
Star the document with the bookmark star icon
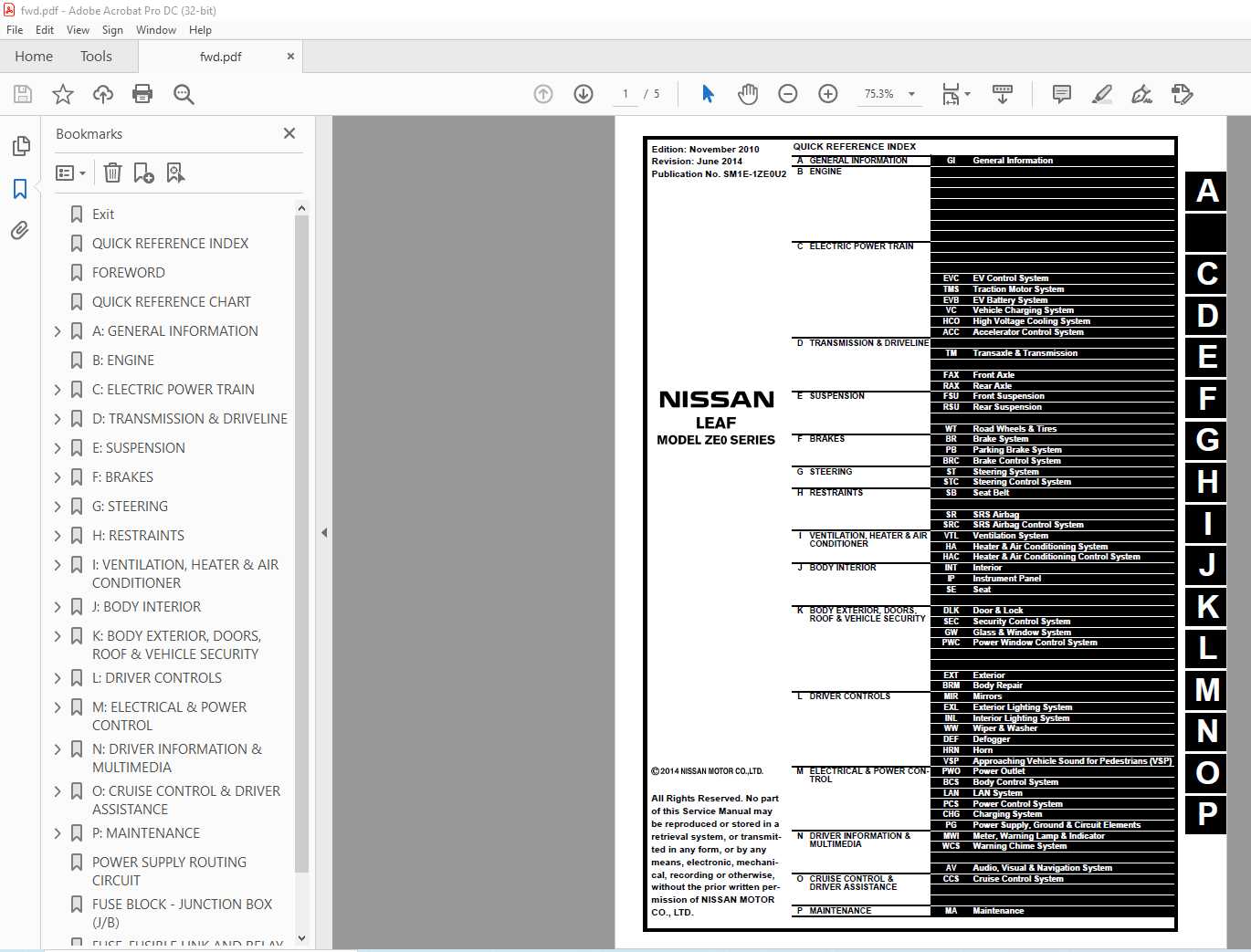tap(63, 94)
